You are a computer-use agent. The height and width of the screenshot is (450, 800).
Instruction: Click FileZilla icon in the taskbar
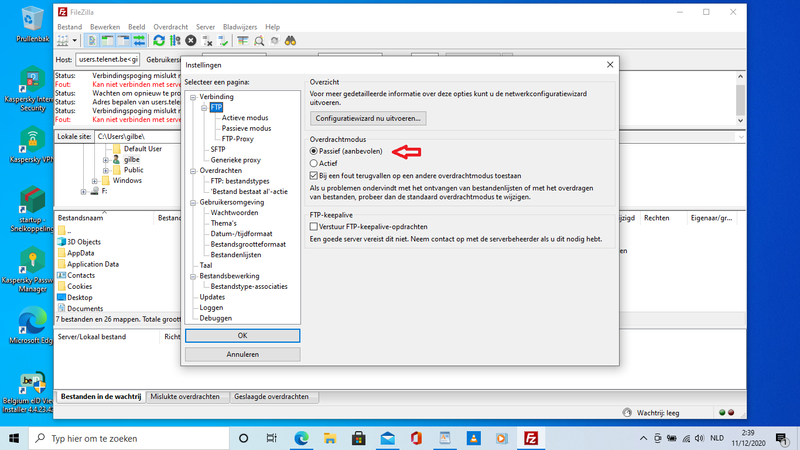(x=537, y=438)
